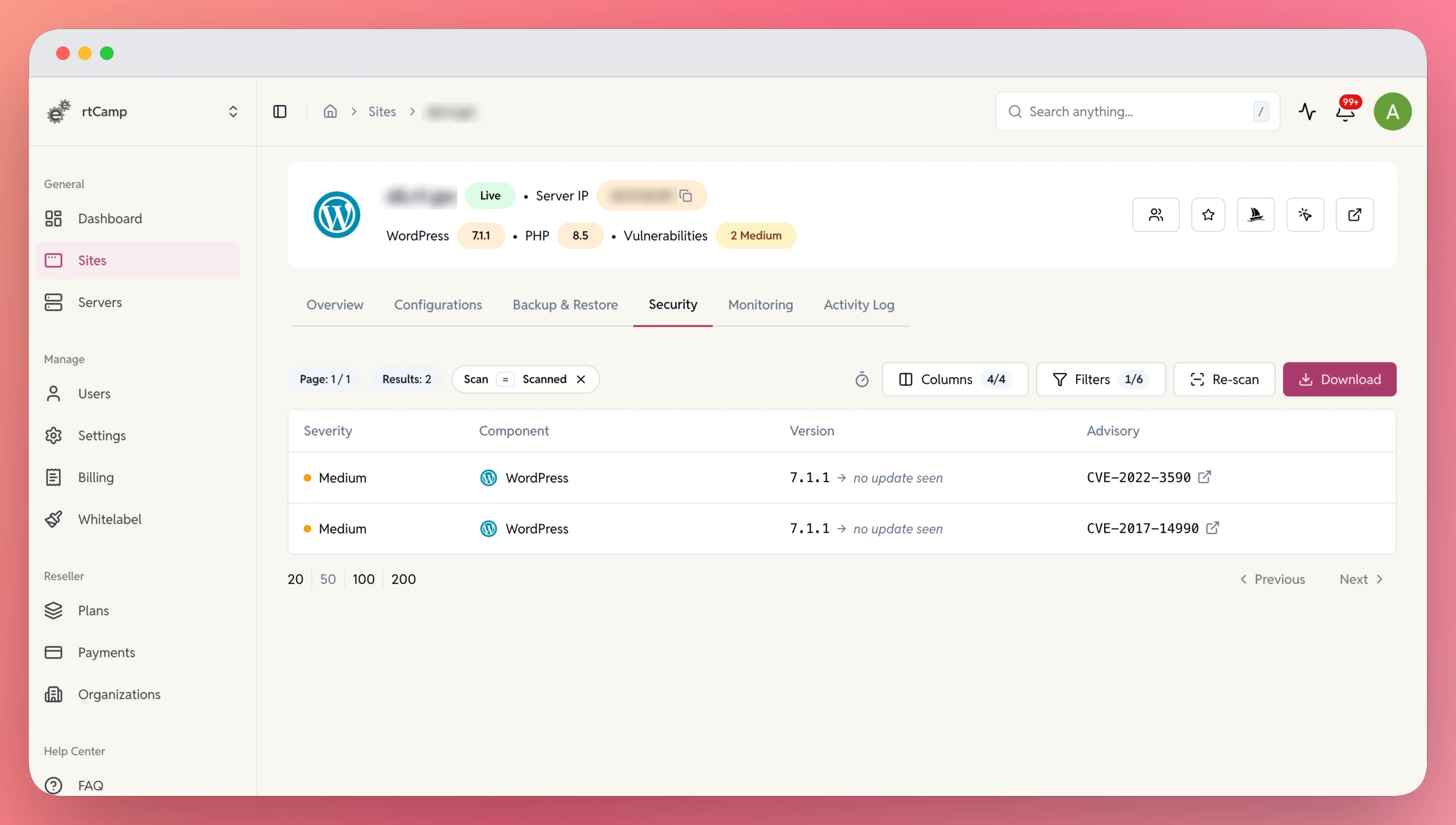Switch to the Configurations tab
Viewport: 1456px width, 825px height.
[x=438, y=305]
